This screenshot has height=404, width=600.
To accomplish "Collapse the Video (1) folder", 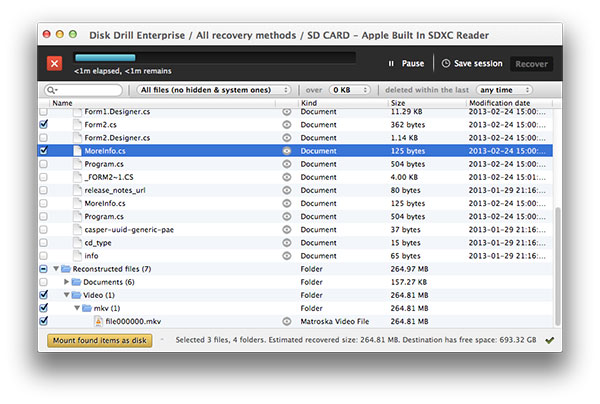I will [x=67, y=295].
